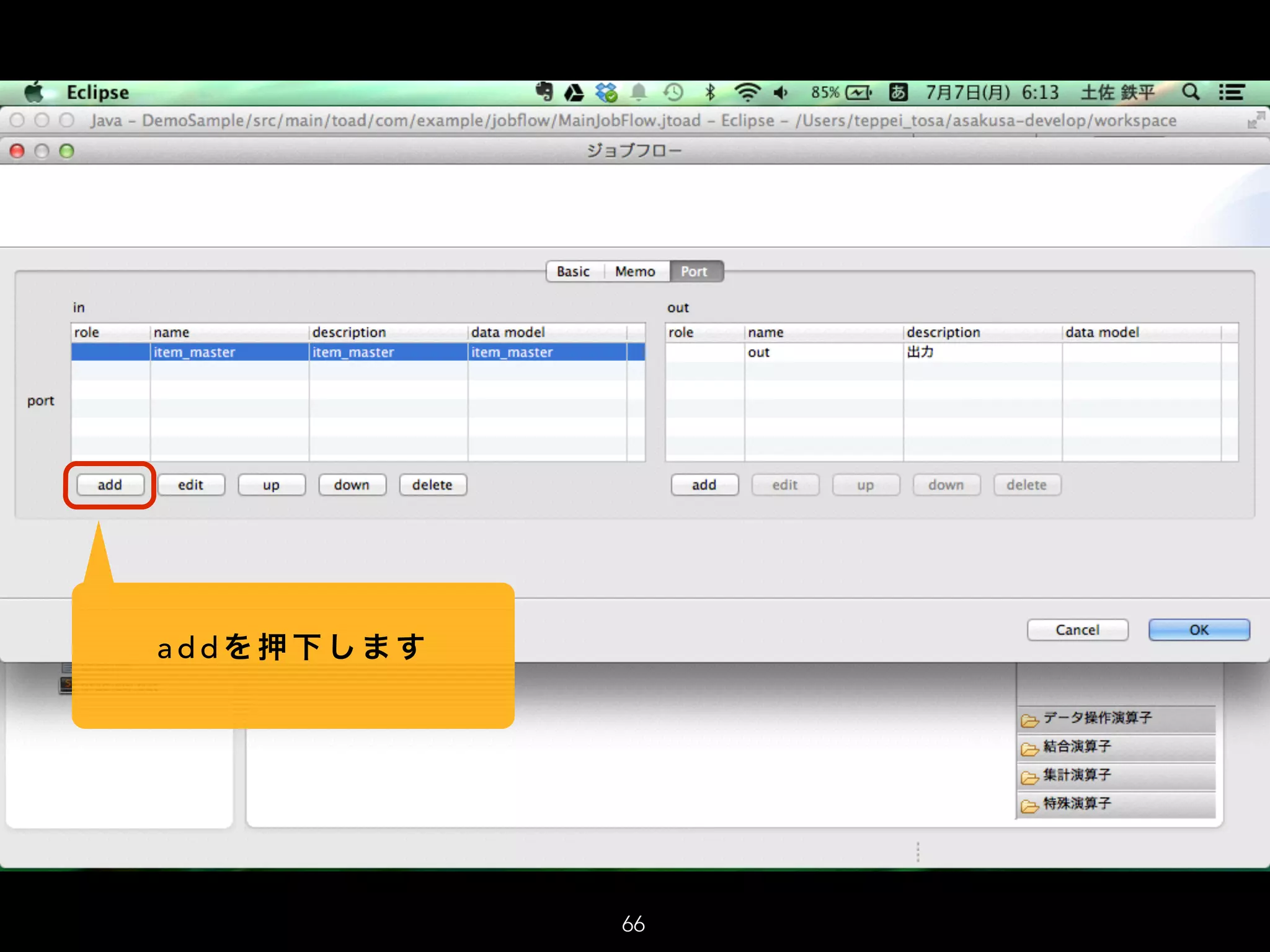Open Time Machine menu bar icon
The width and height of the screenshot is (1270, 952).
click(673, 93)
